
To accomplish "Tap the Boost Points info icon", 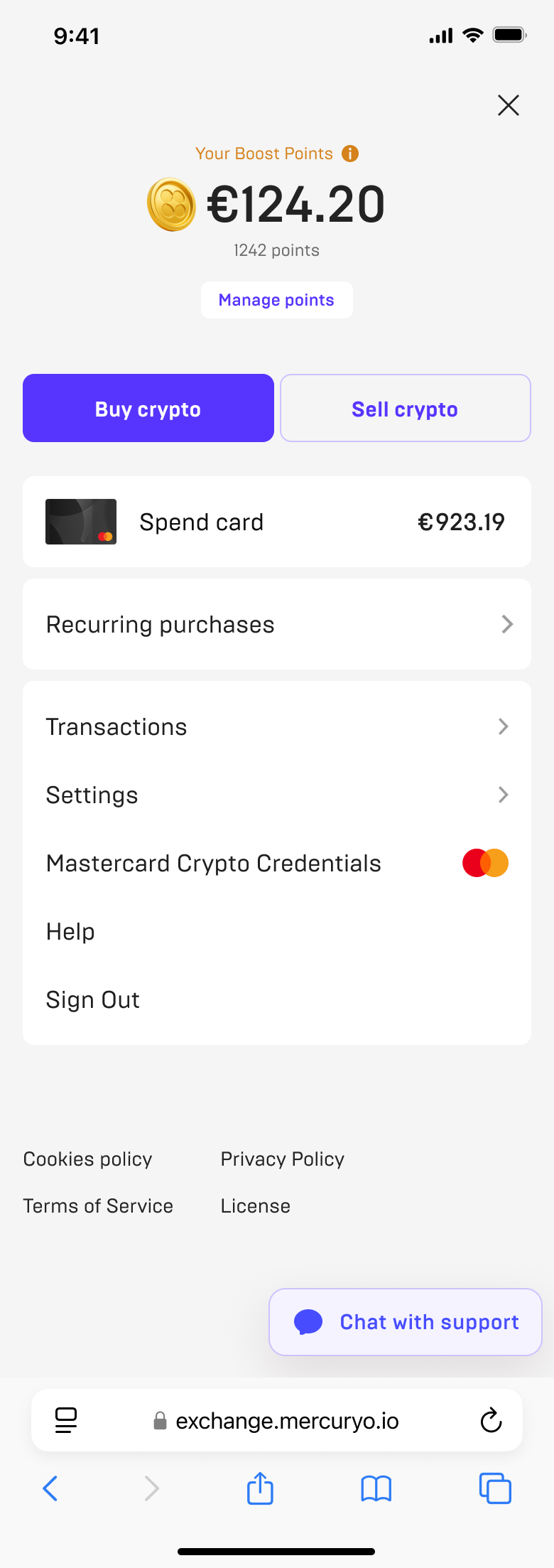I will click(x=350, y=154).
